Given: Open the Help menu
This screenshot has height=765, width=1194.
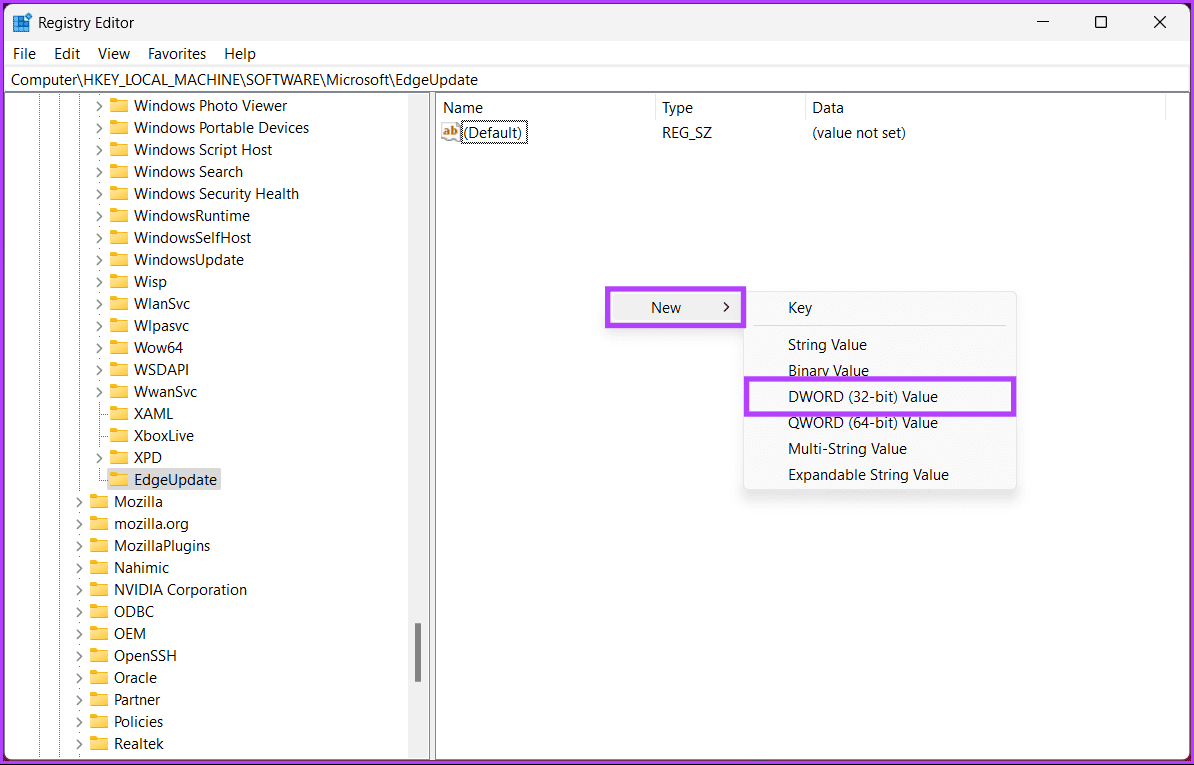Looking at the screenshot, I should pos(240,54).
